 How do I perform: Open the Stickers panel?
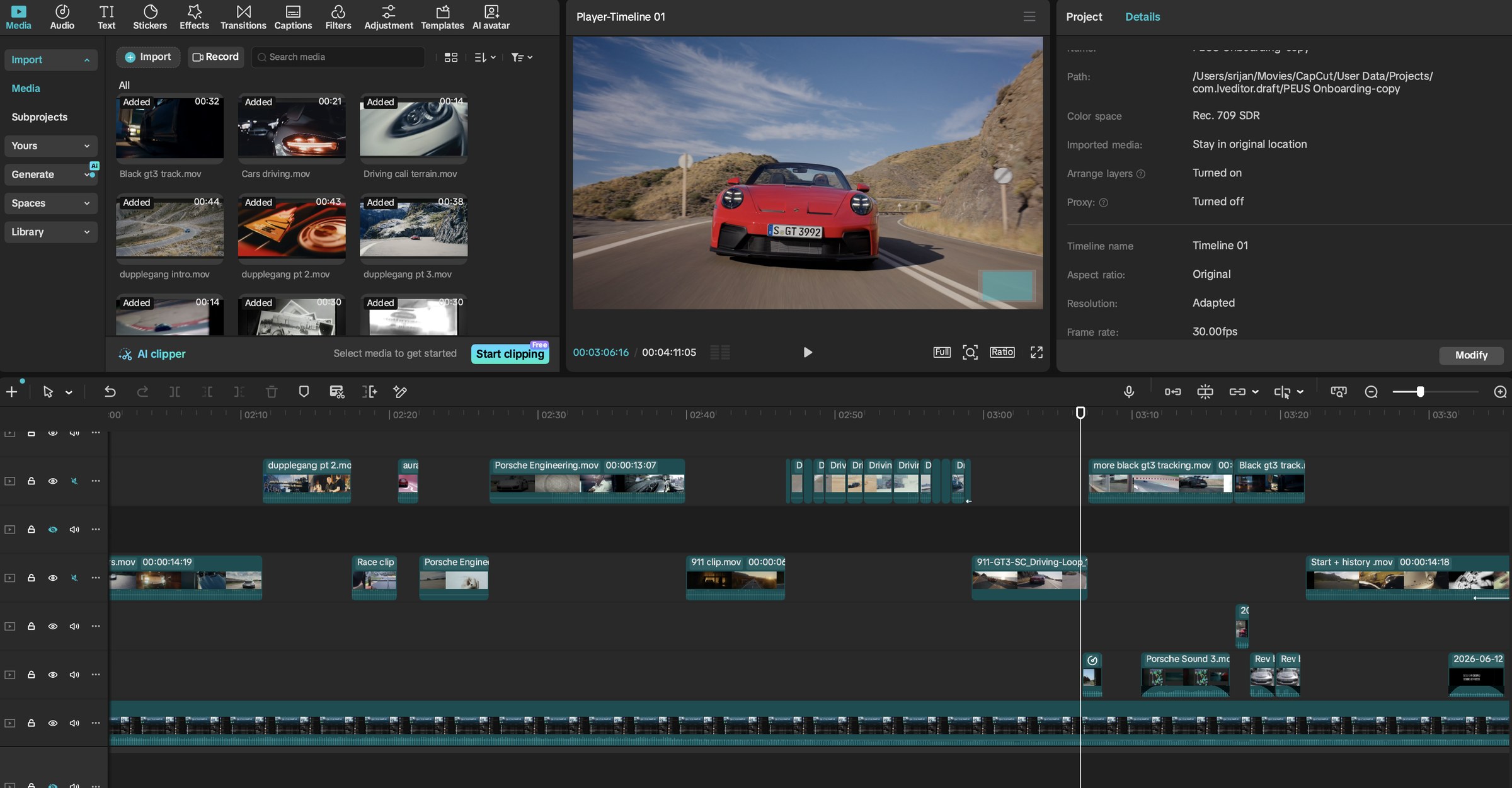[x=150, y=17]
